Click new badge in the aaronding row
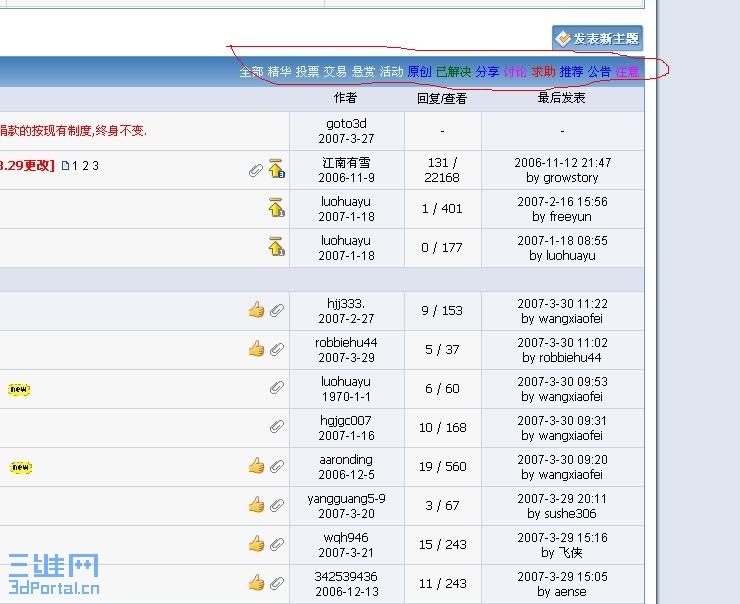This screenshot has height=604, width=740. coord(21,467)
